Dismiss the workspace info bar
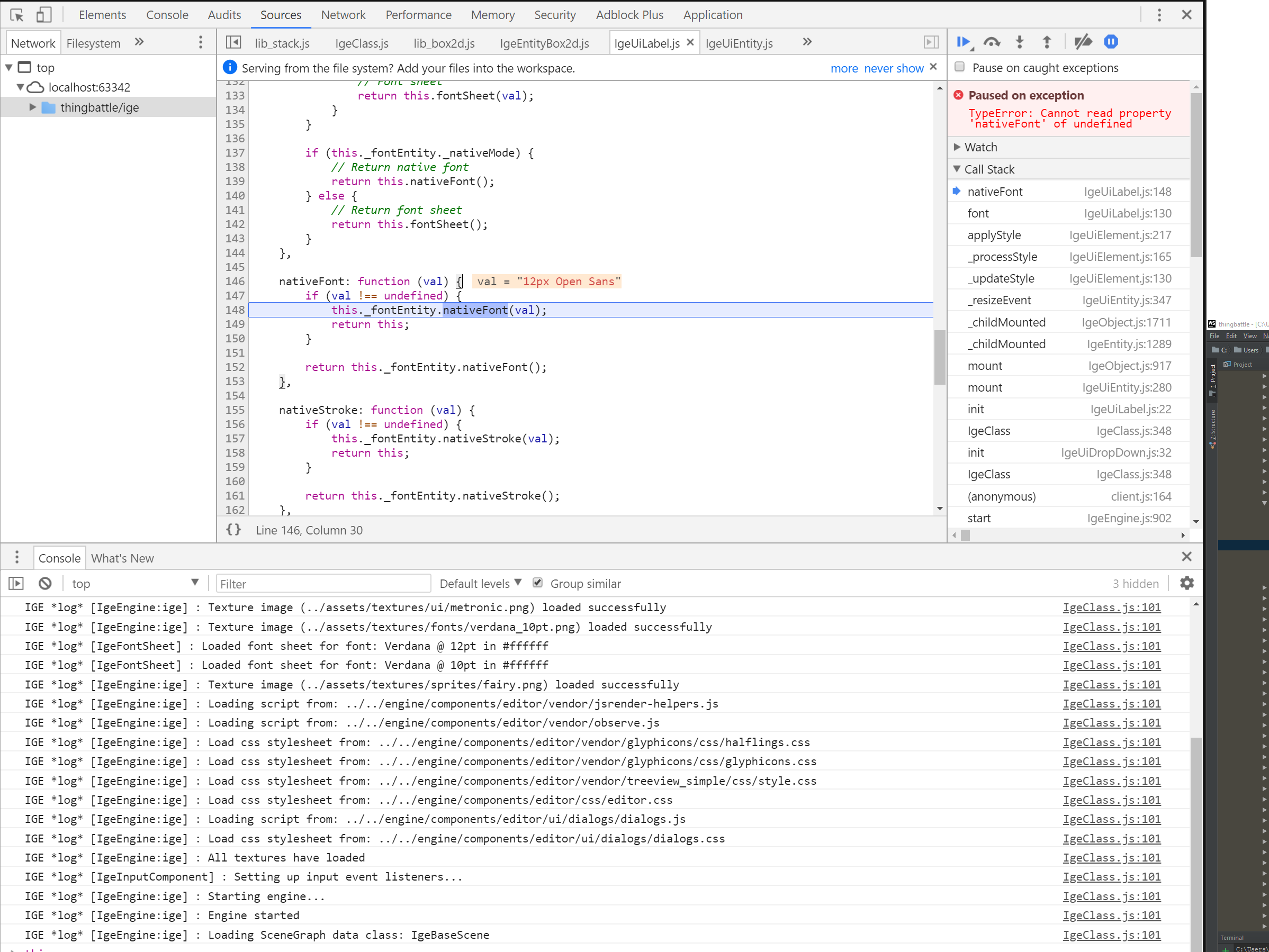This screenshot has width=1269, height=952. point(933,67)
